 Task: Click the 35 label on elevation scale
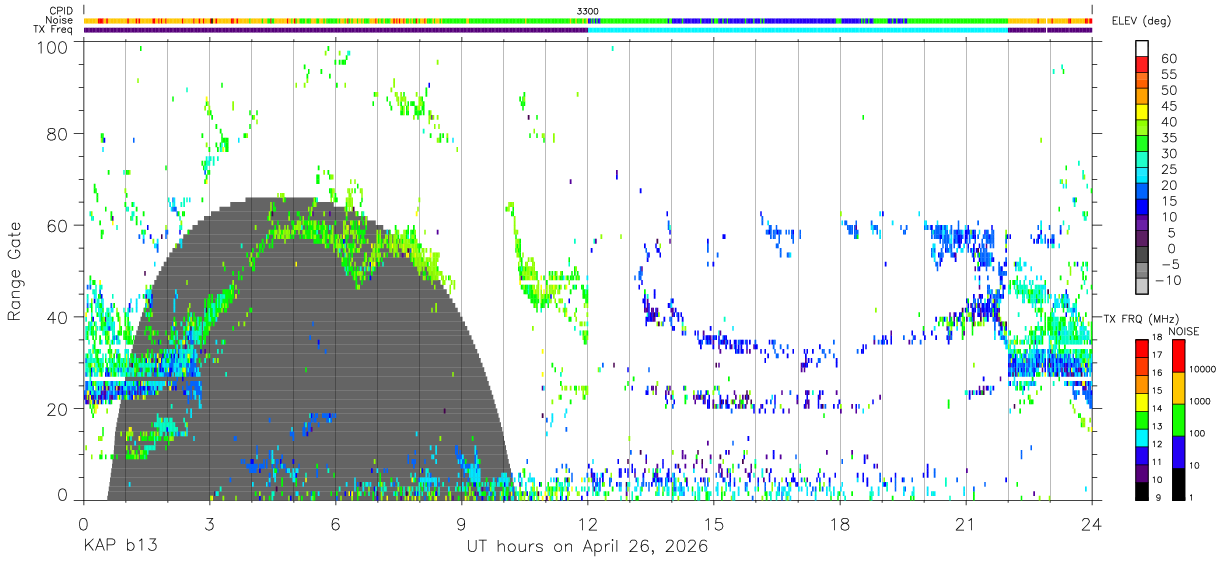[1169, 138]
